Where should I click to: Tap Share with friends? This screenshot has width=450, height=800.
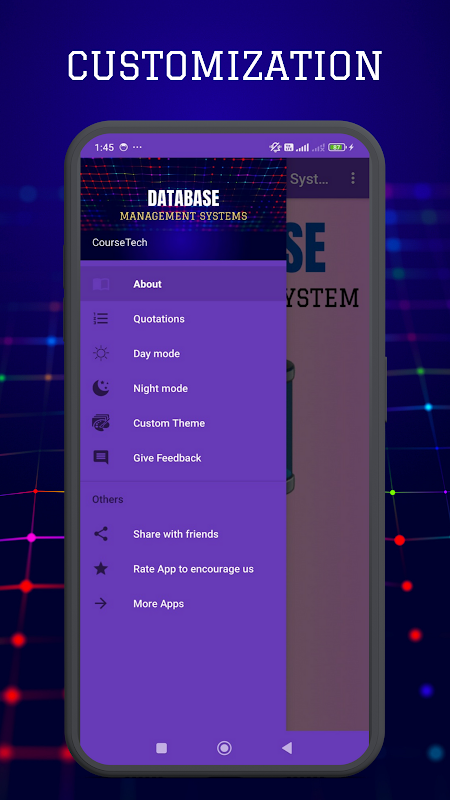click(x=183, y=534)
